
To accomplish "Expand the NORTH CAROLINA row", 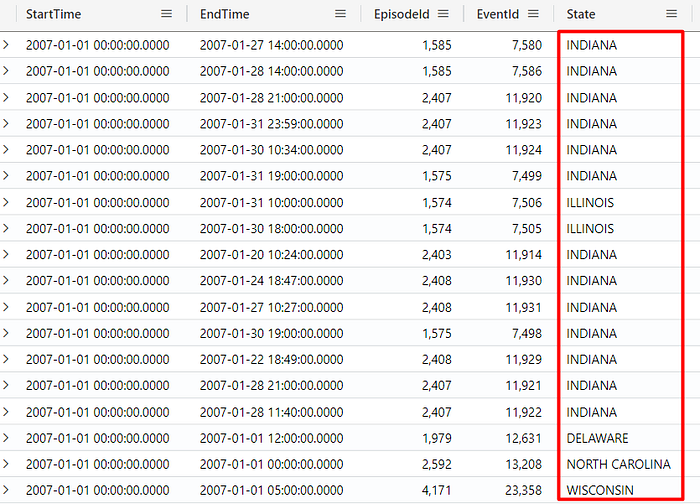I will (x=6, y=464).
